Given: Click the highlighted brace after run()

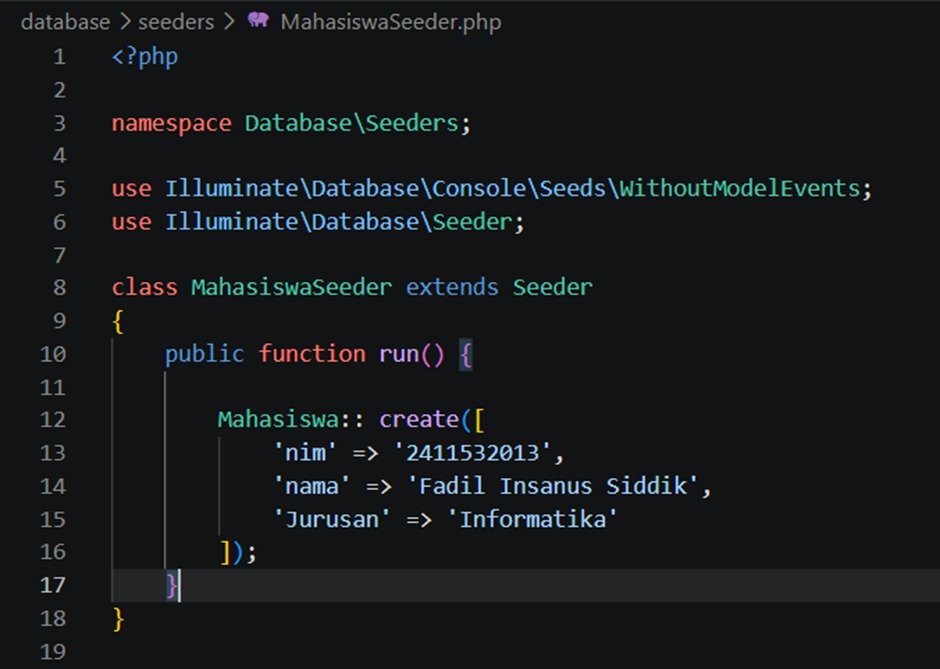Looking at the screenshot, I should click(x=466, y=354).
